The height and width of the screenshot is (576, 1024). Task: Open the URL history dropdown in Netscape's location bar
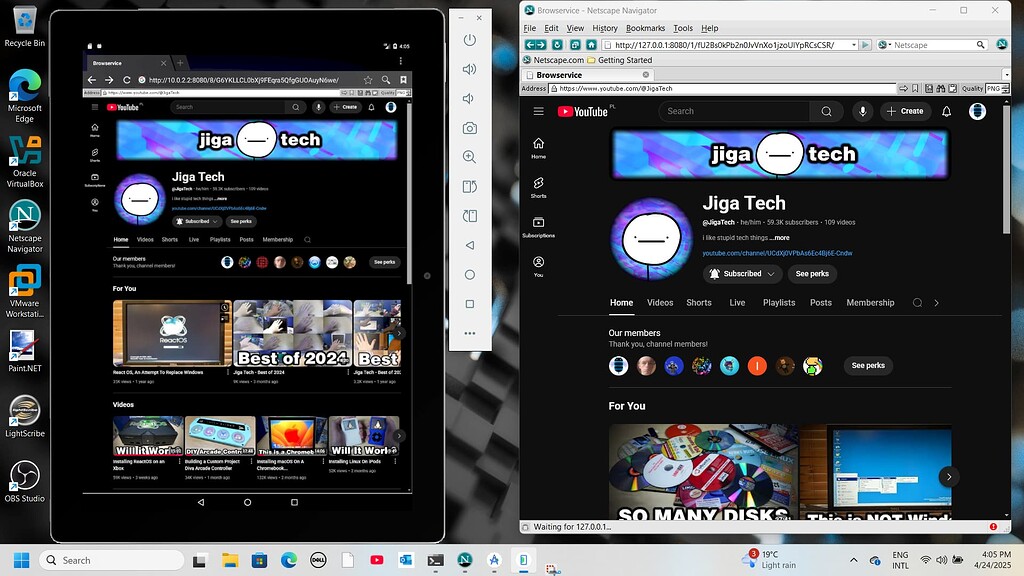[x=853, y=44]
